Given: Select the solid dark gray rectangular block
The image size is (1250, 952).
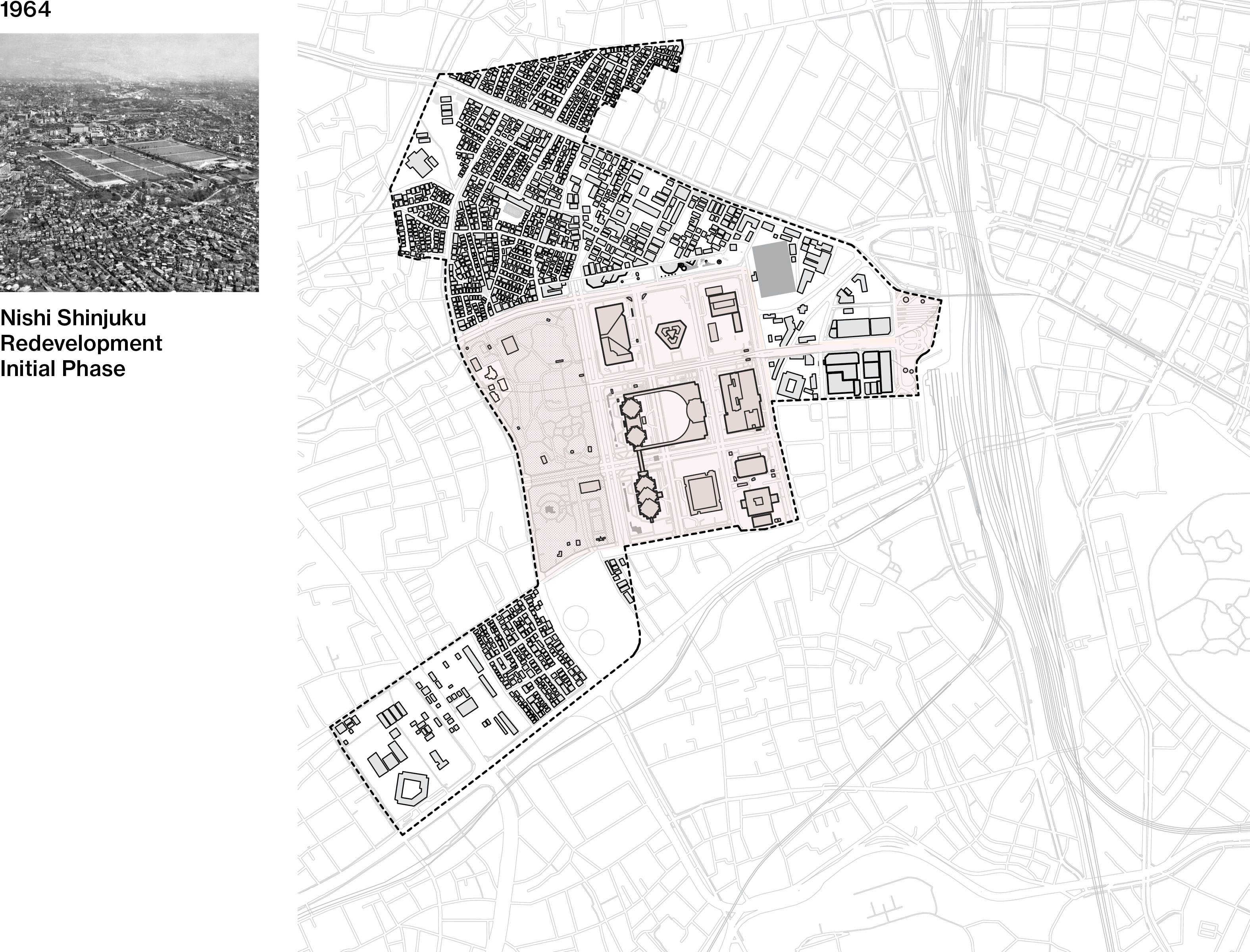Looking at the screenshot, I should 773,269.
